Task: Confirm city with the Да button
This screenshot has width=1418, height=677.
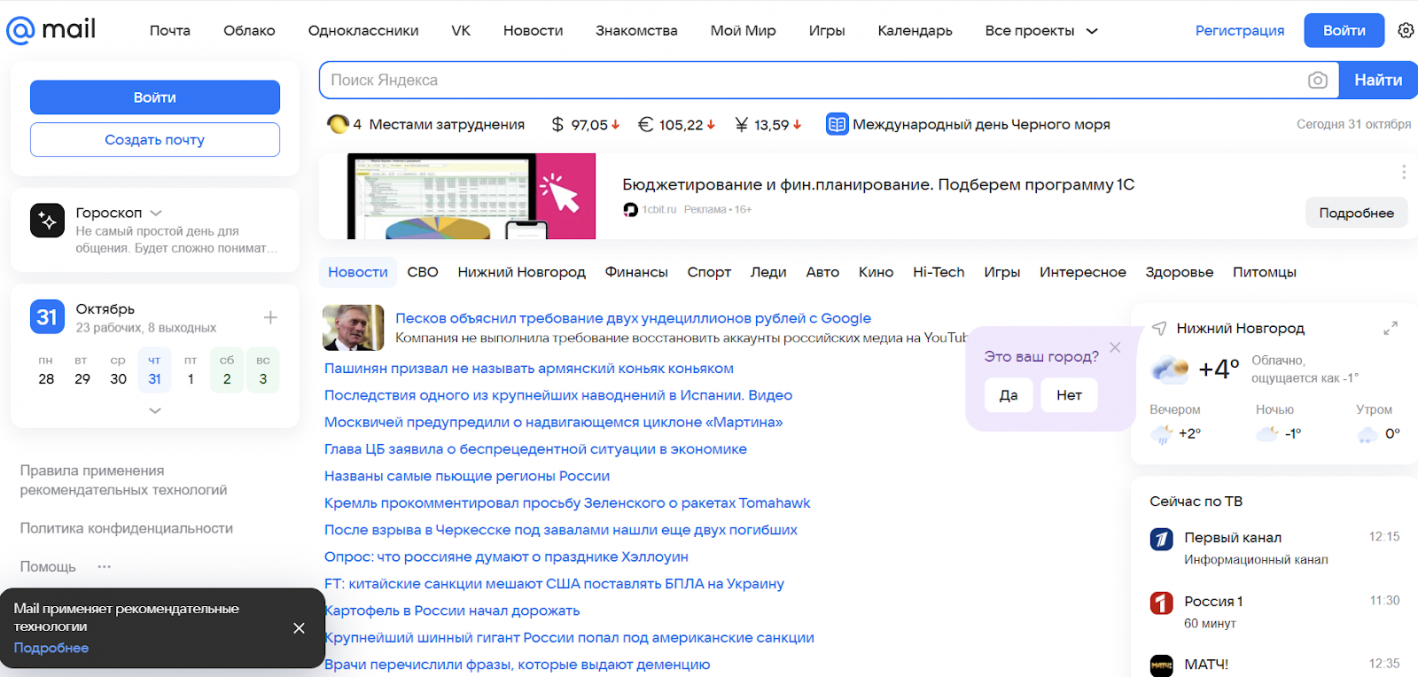Action: (1009, 395)
